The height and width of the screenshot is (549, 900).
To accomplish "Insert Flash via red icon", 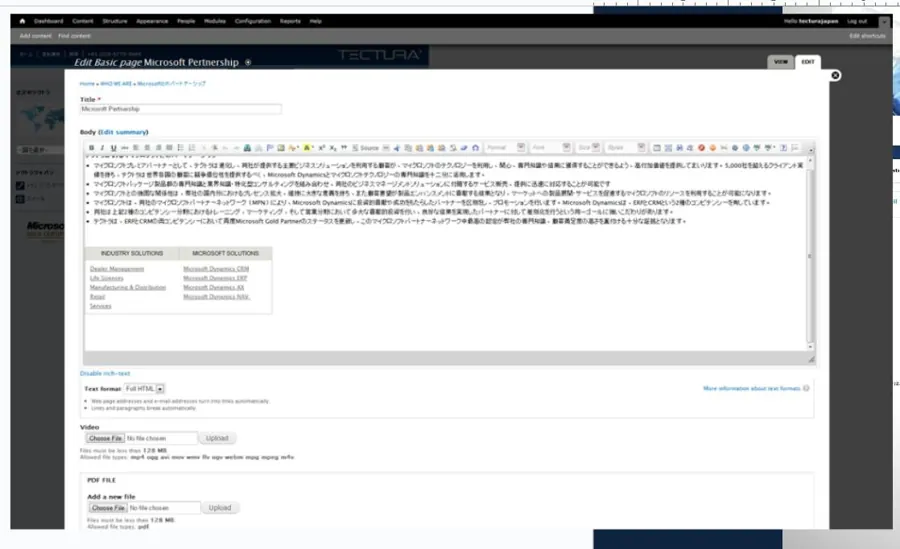I will coord(701,148).
